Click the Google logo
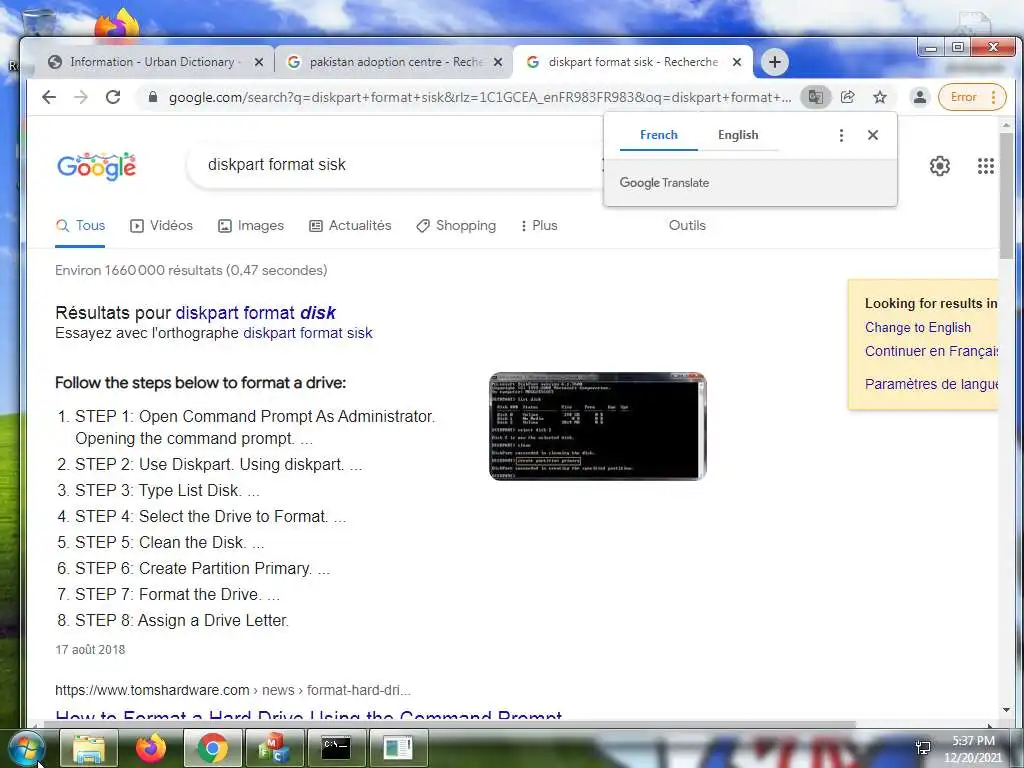Screen dimensions: 1024x768 pos(97,167)
